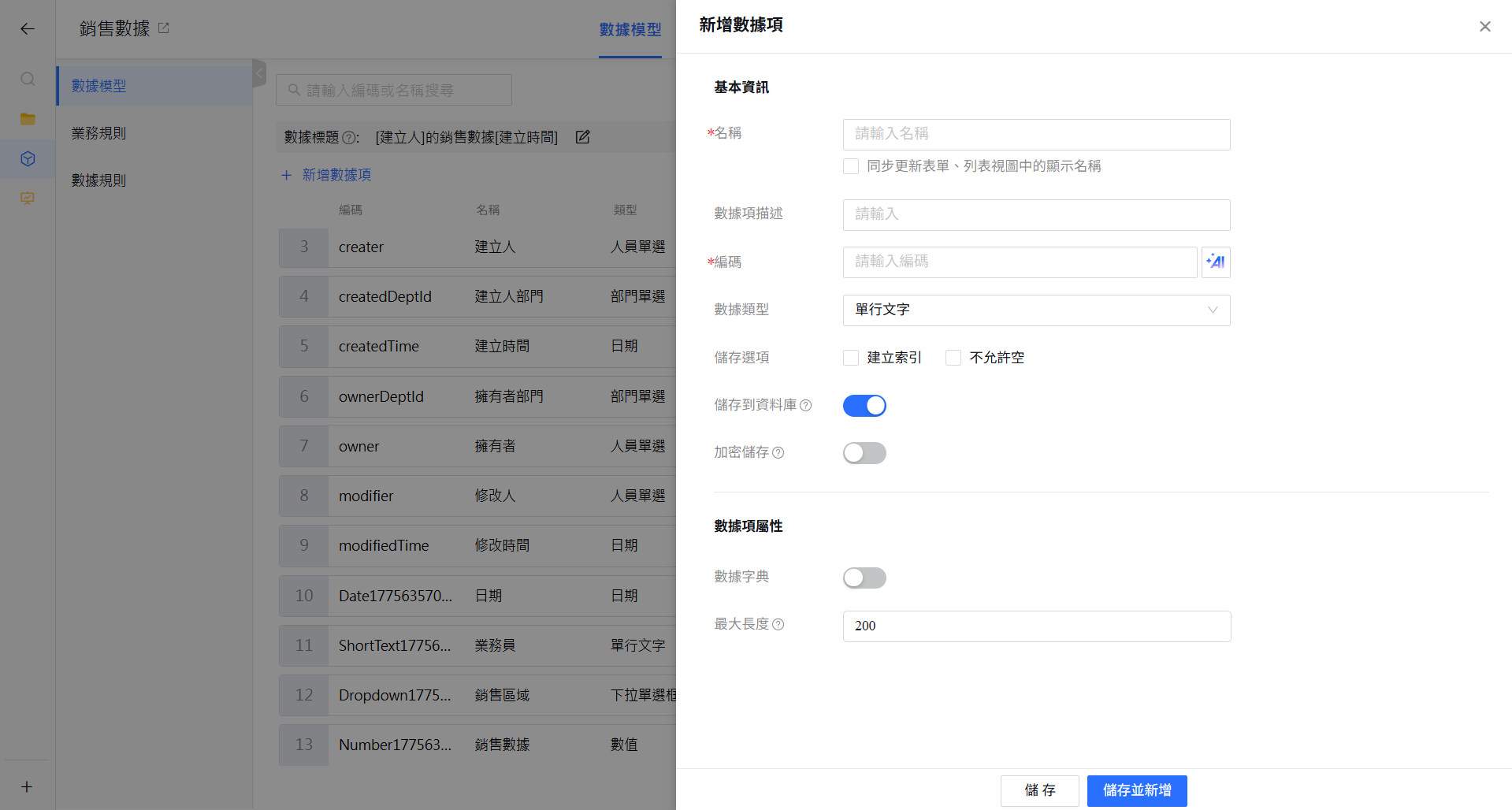This screenshot has width=1512, height=810.
Task: Enable the 建立索引 checkbox
Action: [851, 358]
